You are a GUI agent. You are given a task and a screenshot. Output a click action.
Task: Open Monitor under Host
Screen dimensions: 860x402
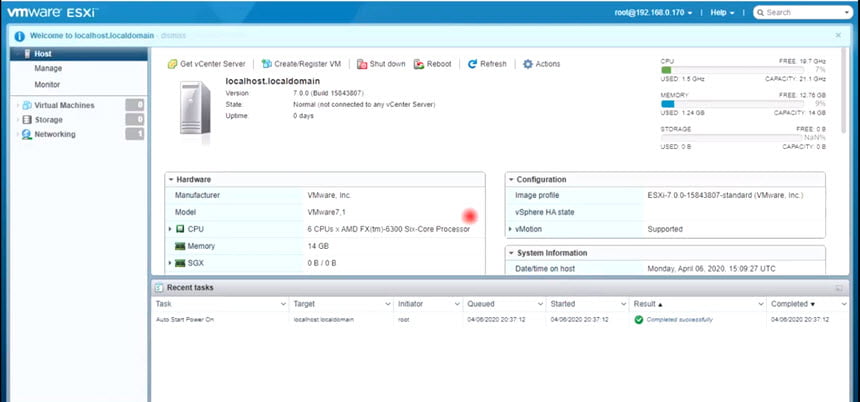click(47, 85)
